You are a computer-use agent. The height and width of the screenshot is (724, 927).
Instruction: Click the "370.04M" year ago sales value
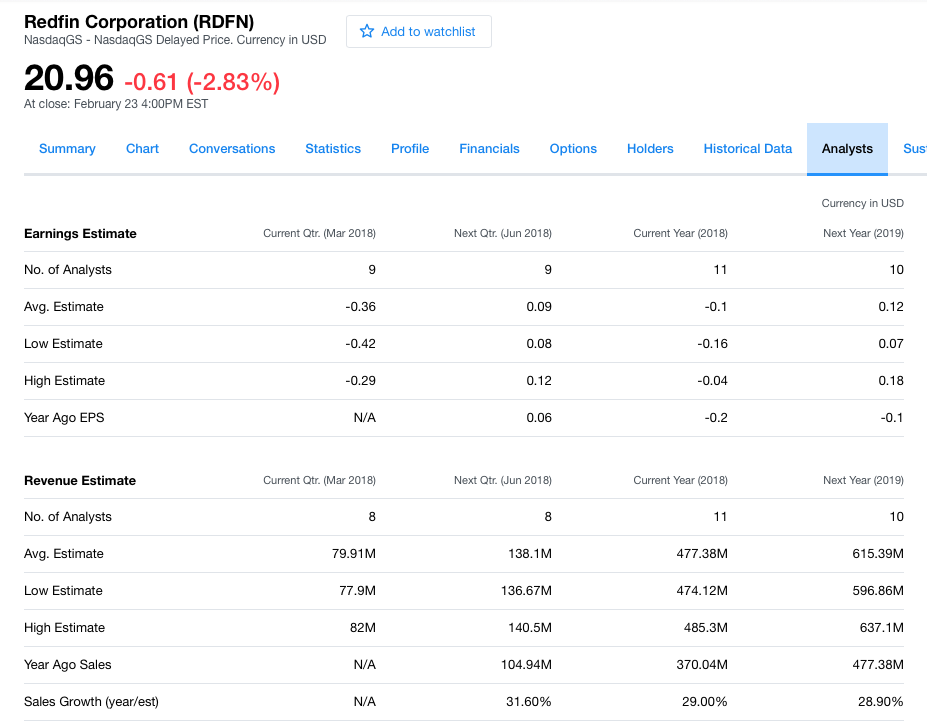[x=702, y=665]
